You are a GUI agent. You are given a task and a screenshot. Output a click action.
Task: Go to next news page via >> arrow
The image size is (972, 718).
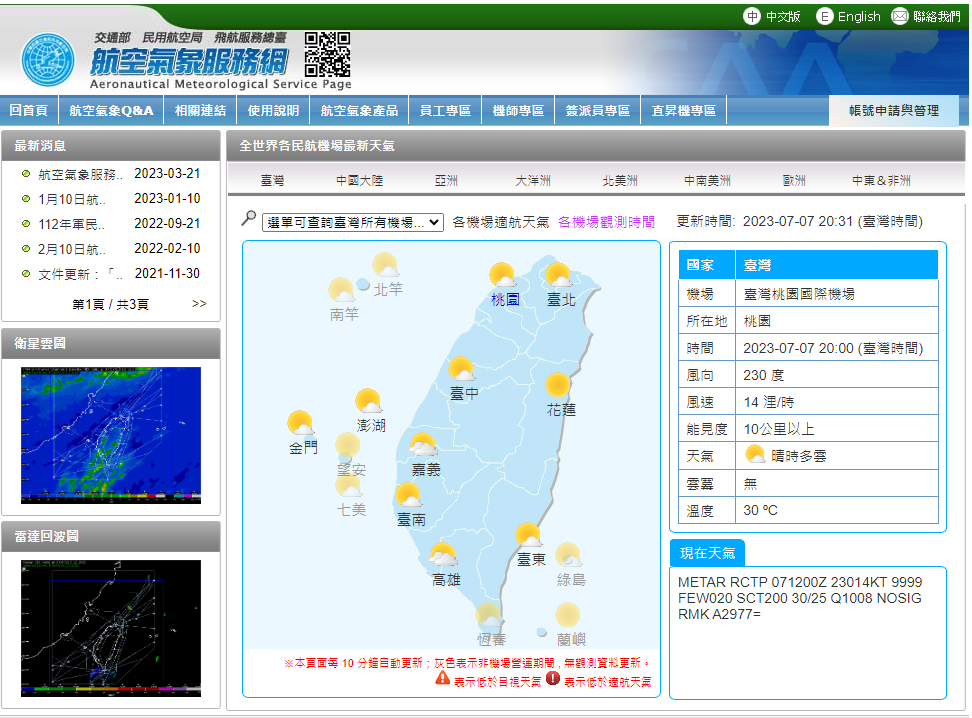pos(199,303)
